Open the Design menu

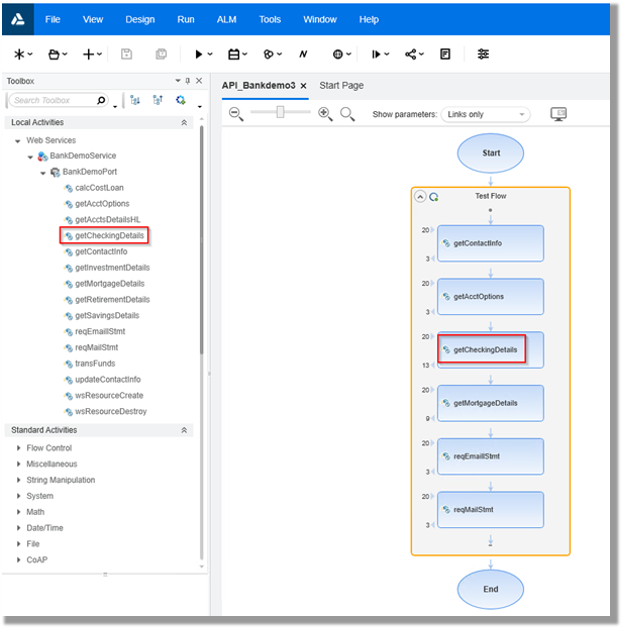click(x=140, y=19)
